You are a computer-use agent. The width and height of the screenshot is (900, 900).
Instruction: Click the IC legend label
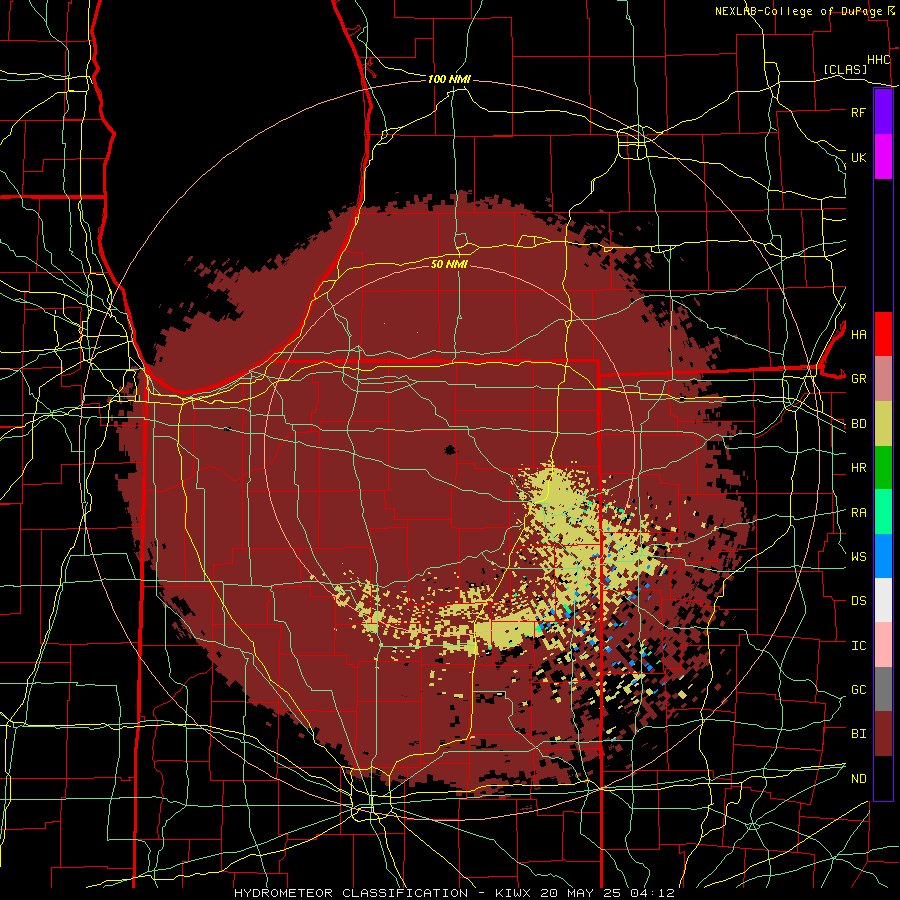click(858, 646)
